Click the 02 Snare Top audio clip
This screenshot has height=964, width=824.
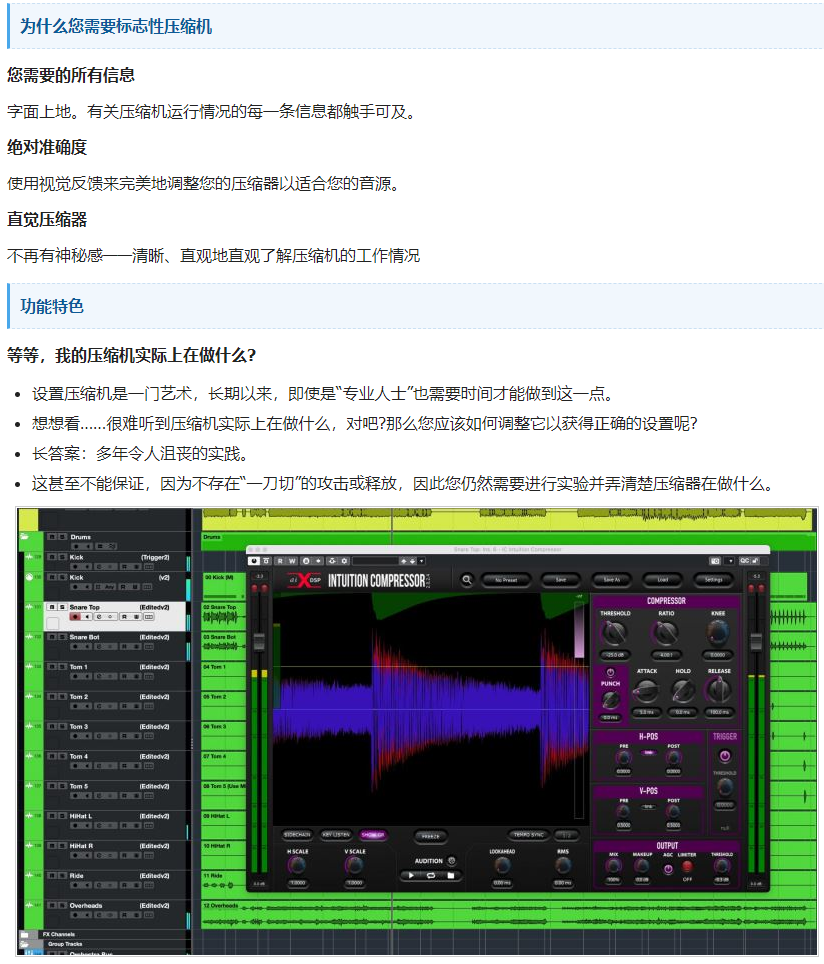point(224,616)
